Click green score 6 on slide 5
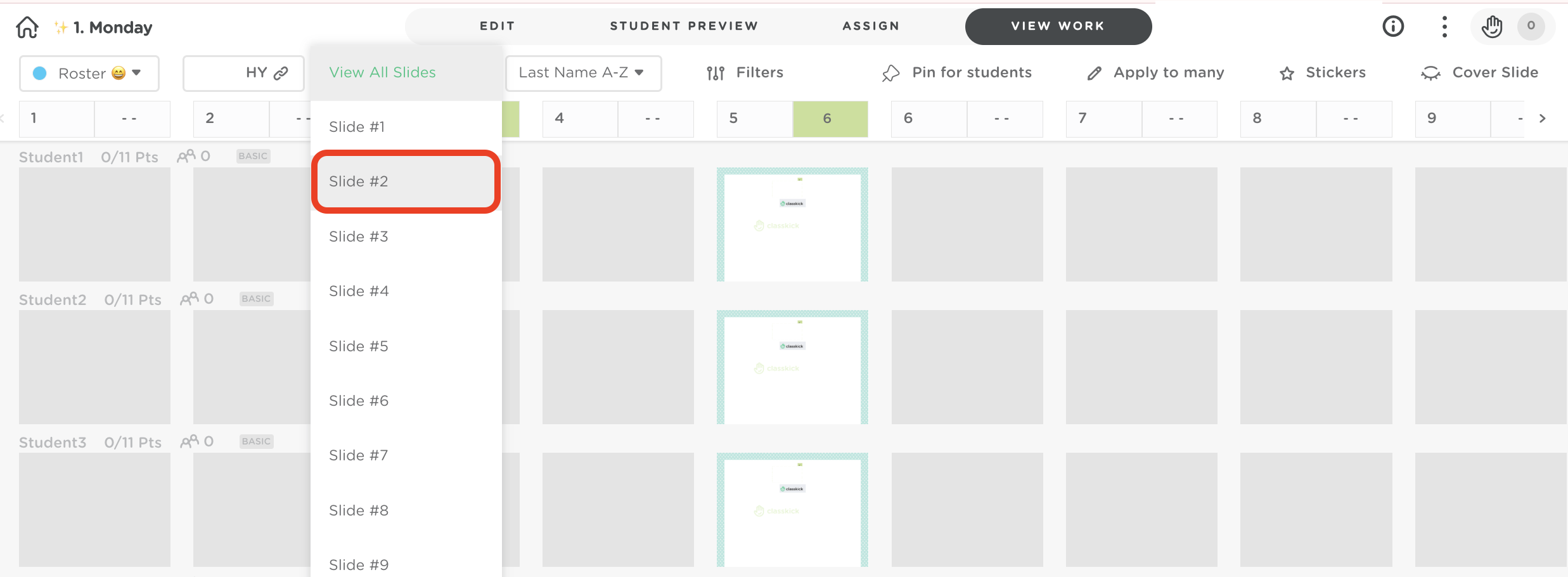Image resolution: width=1568 pixels, height=577 pixels. tap(830, 119)
